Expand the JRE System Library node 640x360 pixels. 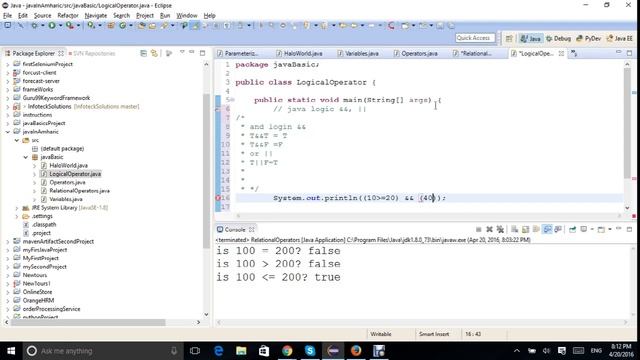coord(16,208)
